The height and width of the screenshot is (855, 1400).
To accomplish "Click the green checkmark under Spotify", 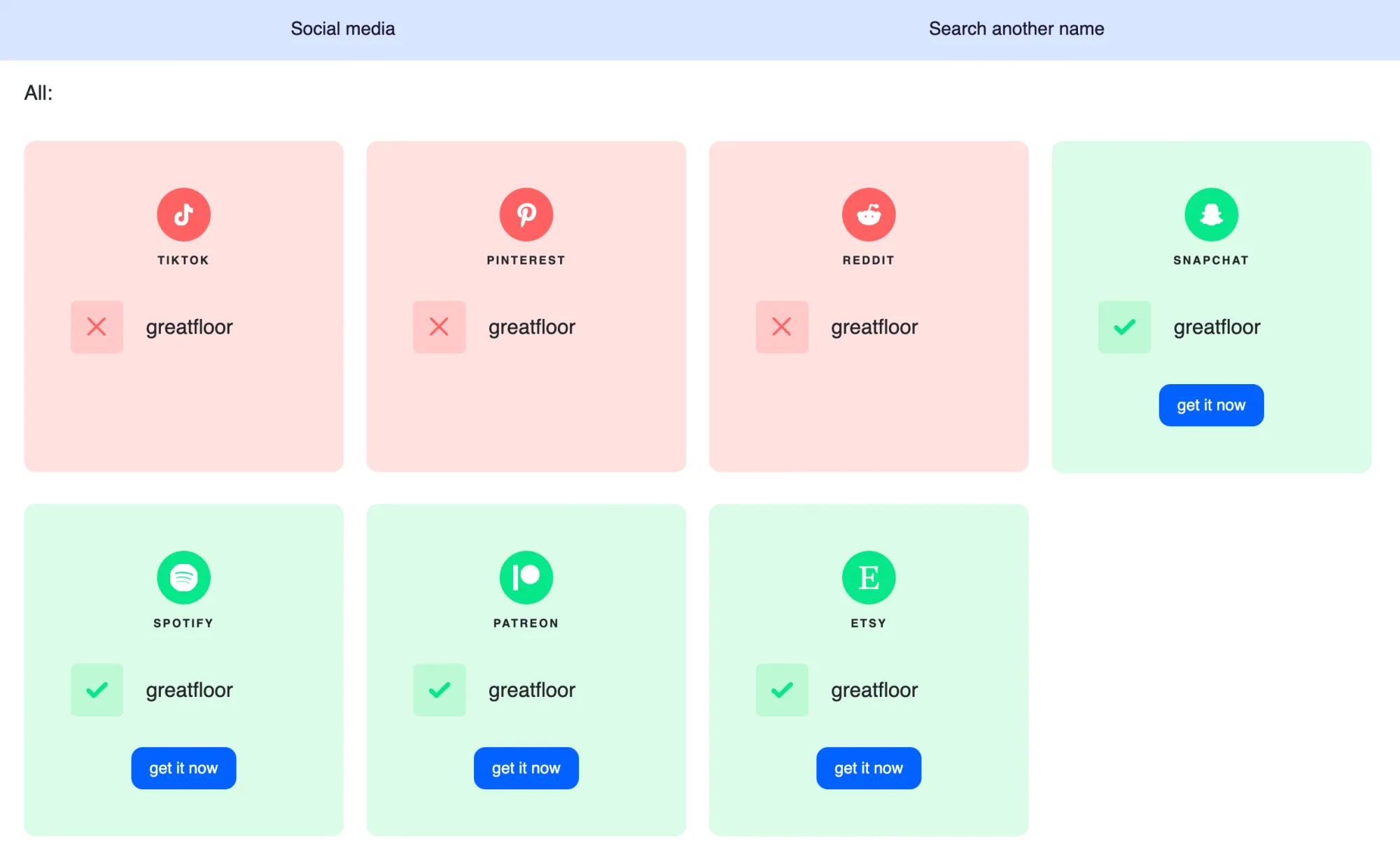I will 97,690.
